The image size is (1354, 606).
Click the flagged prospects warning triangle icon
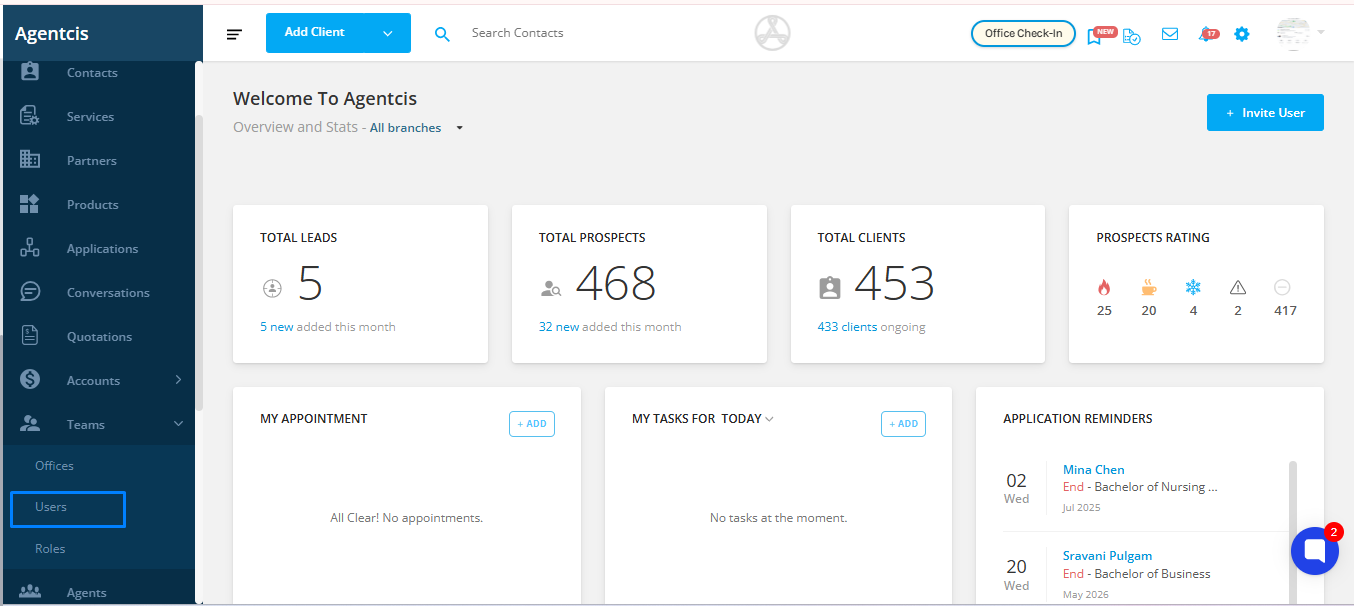pos(1238,288)
